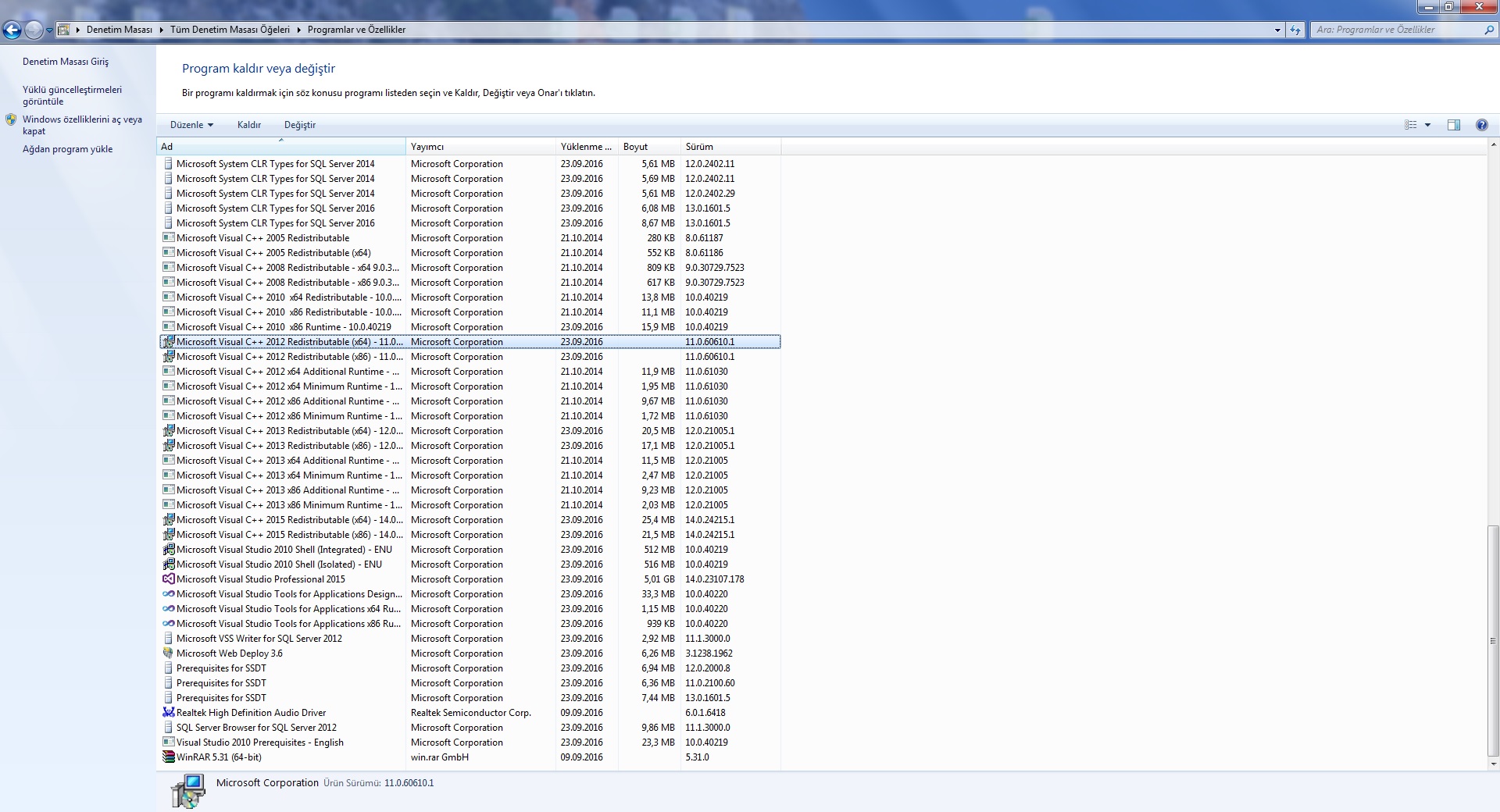Click the Denetim Masası breadcrumb
Screen dimensions: 1500x812
pos(119,30)
